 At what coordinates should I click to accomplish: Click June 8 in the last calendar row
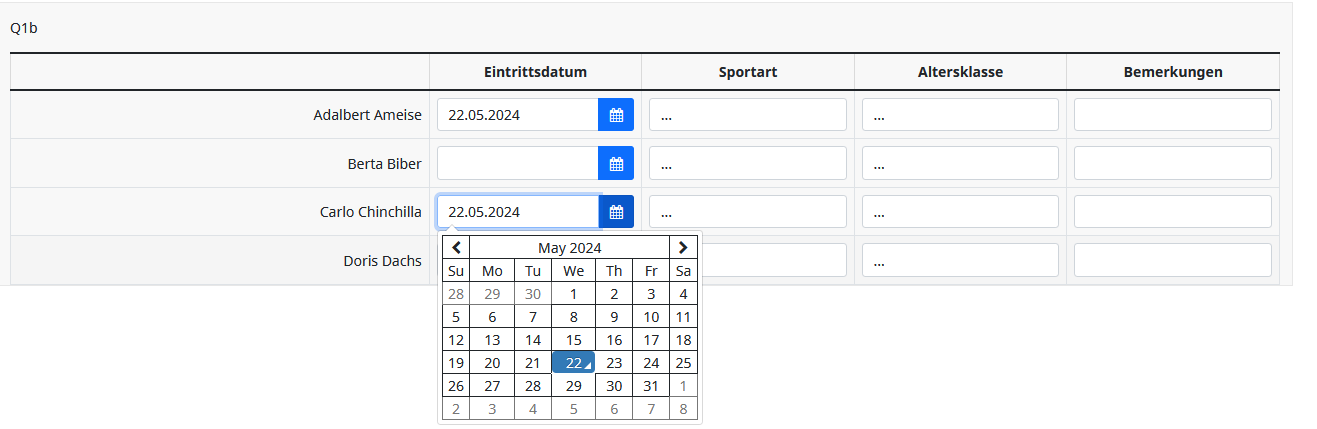click(683, 409)
